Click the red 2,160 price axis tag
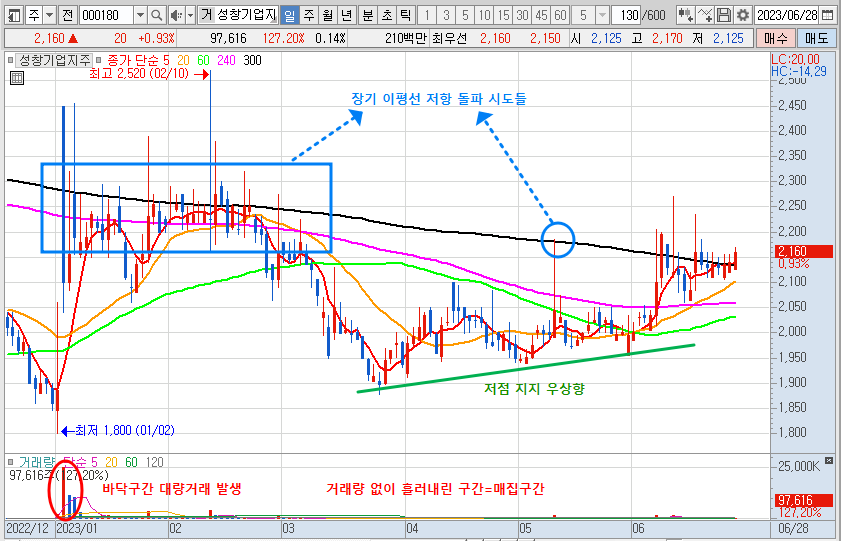This screenshot has height=541, width=841. coord(803,251)
